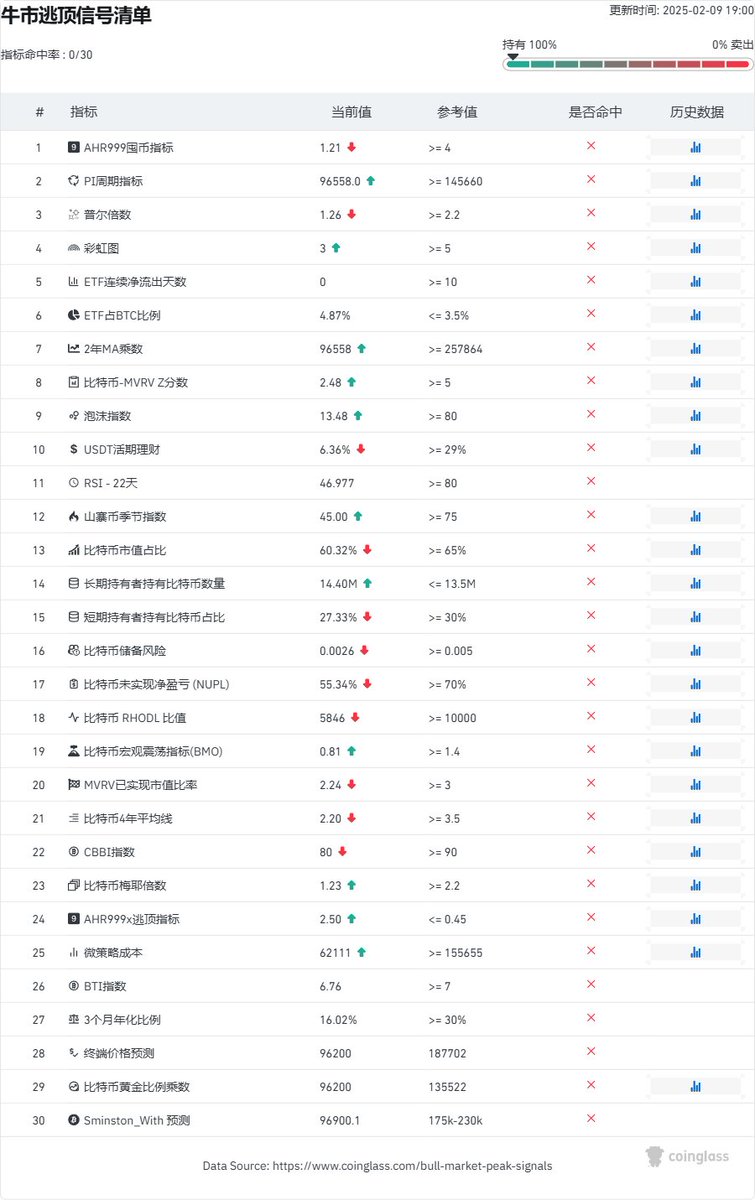
Task: Click the red X for BTI指数 row
Action: (591, 984)
